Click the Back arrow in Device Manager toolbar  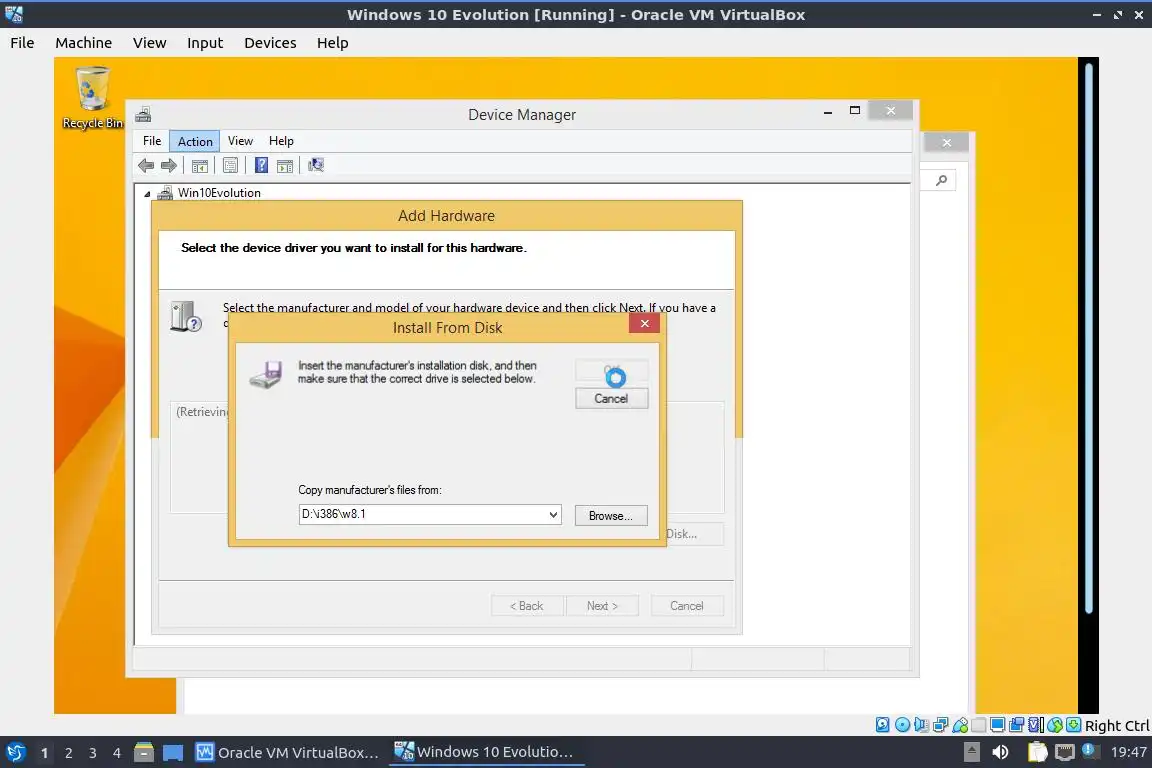(146, 165)
